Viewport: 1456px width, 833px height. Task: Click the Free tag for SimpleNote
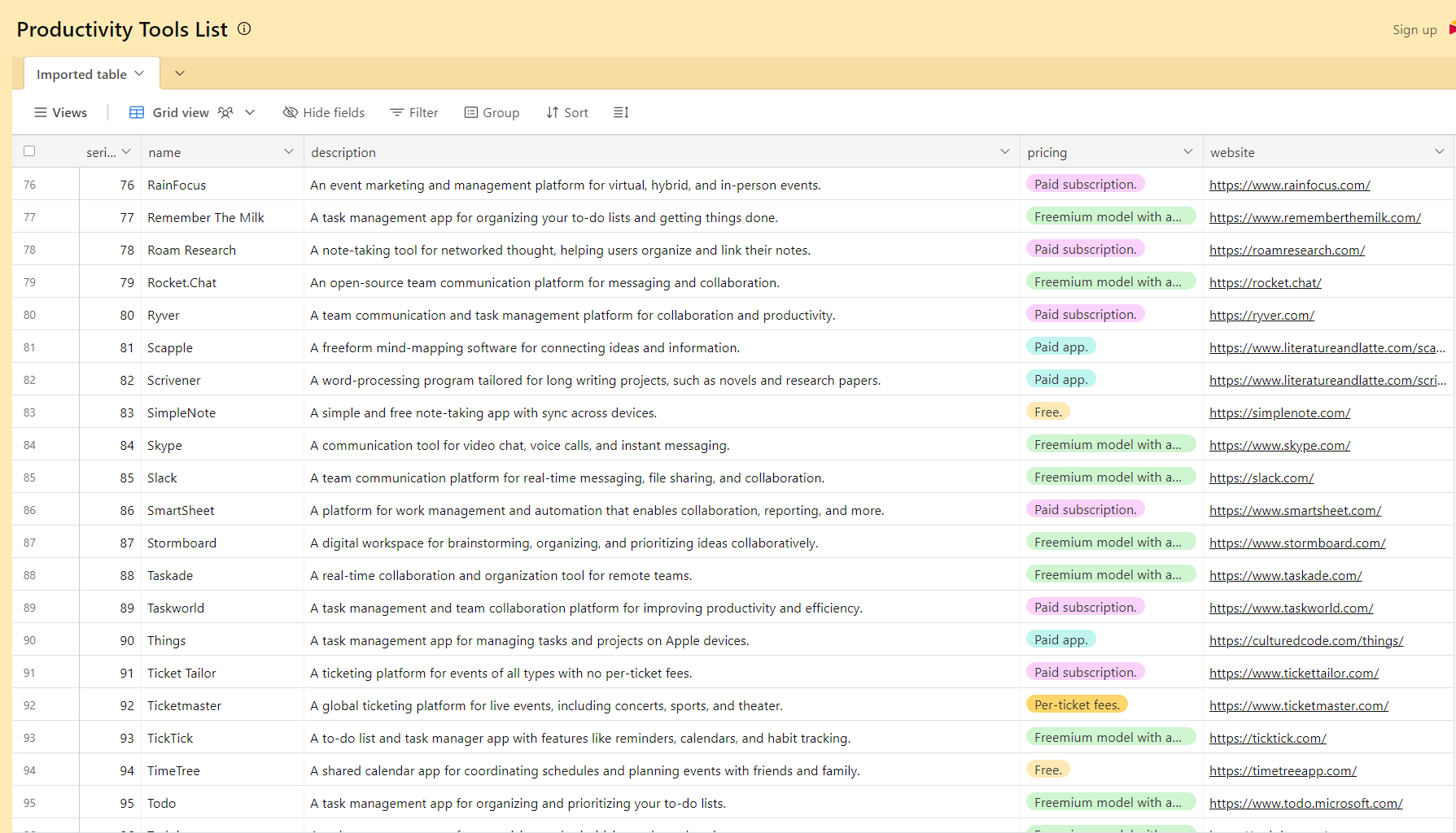(1047, 412)
